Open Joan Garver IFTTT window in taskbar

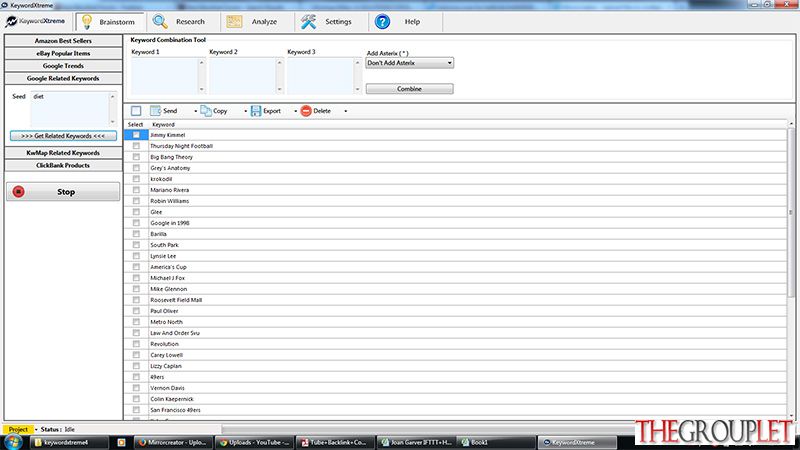416,442
